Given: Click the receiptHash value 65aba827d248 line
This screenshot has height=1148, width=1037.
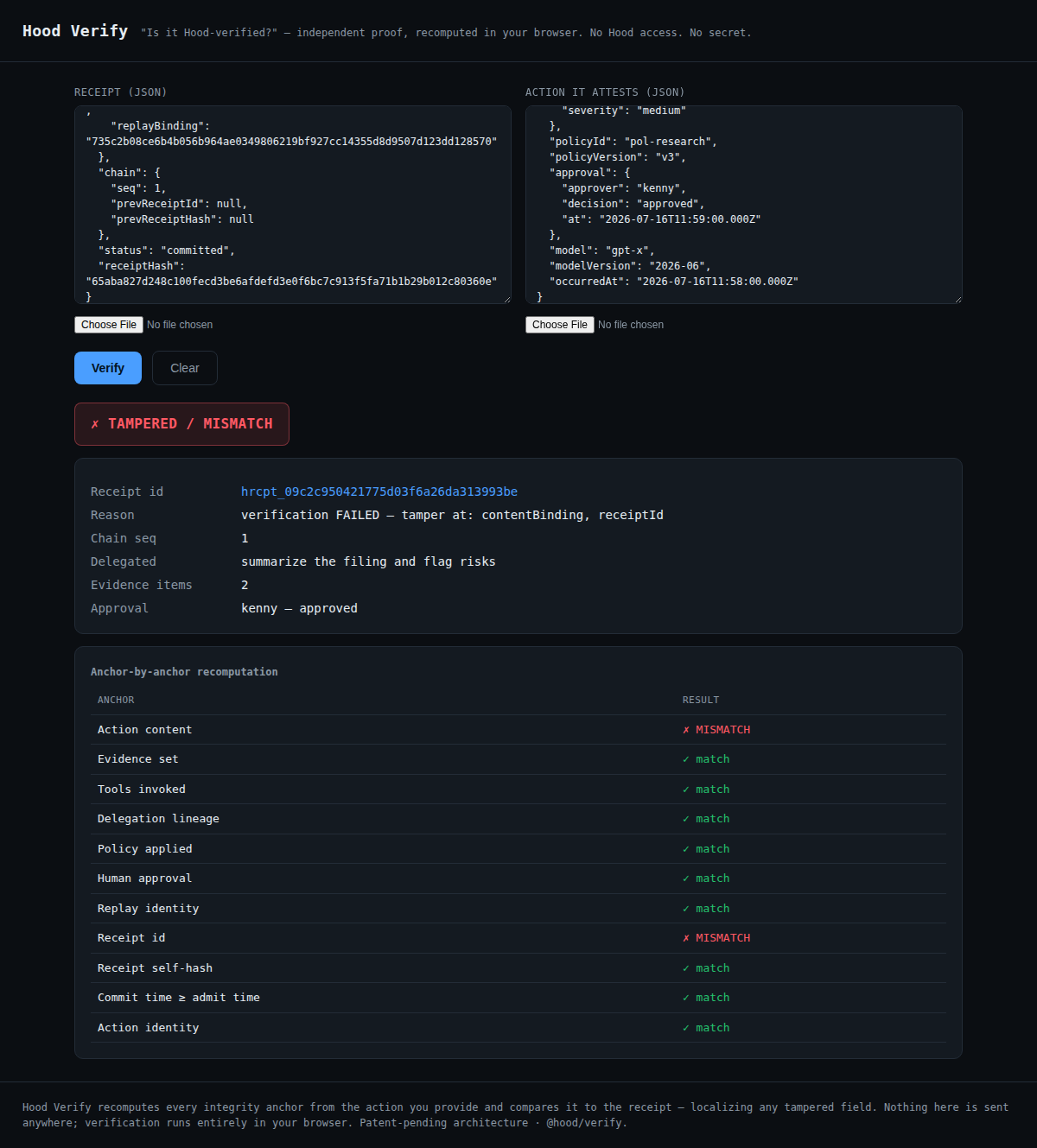Looking at the screenshot, I should coord(291,282).
